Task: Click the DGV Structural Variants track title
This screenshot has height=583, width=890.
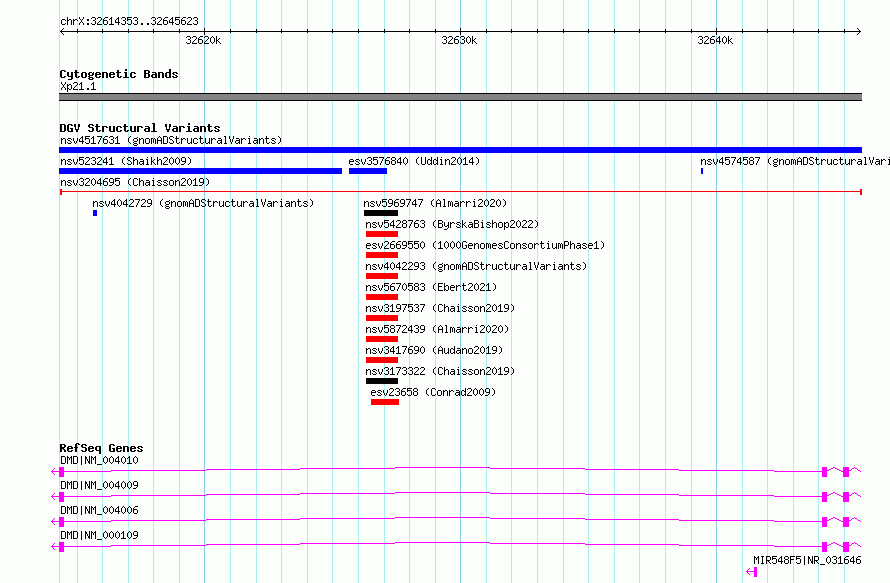Action: 140,128
